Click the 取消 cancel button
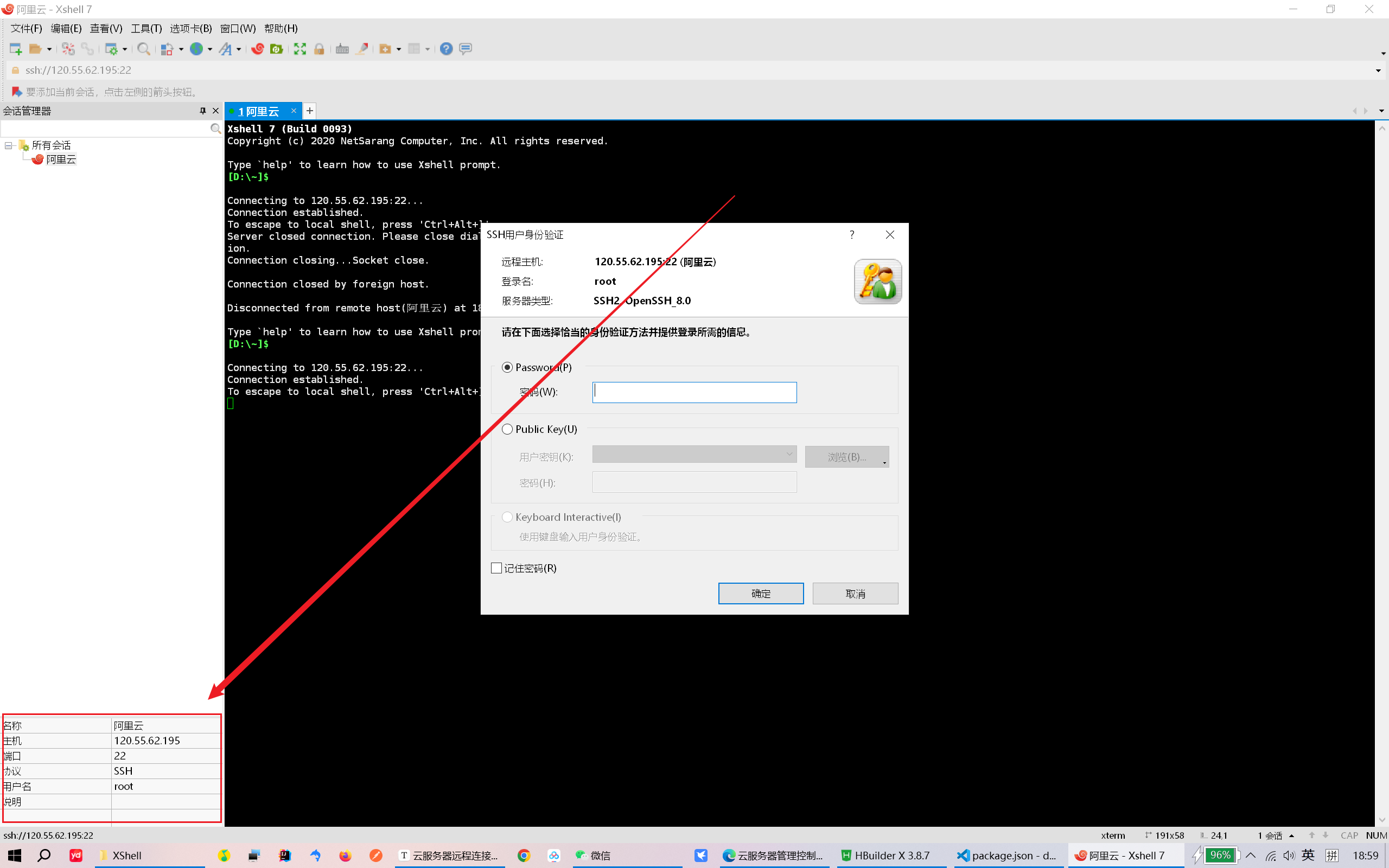The width and height of the screenshot is (1389, 868). 855,593
